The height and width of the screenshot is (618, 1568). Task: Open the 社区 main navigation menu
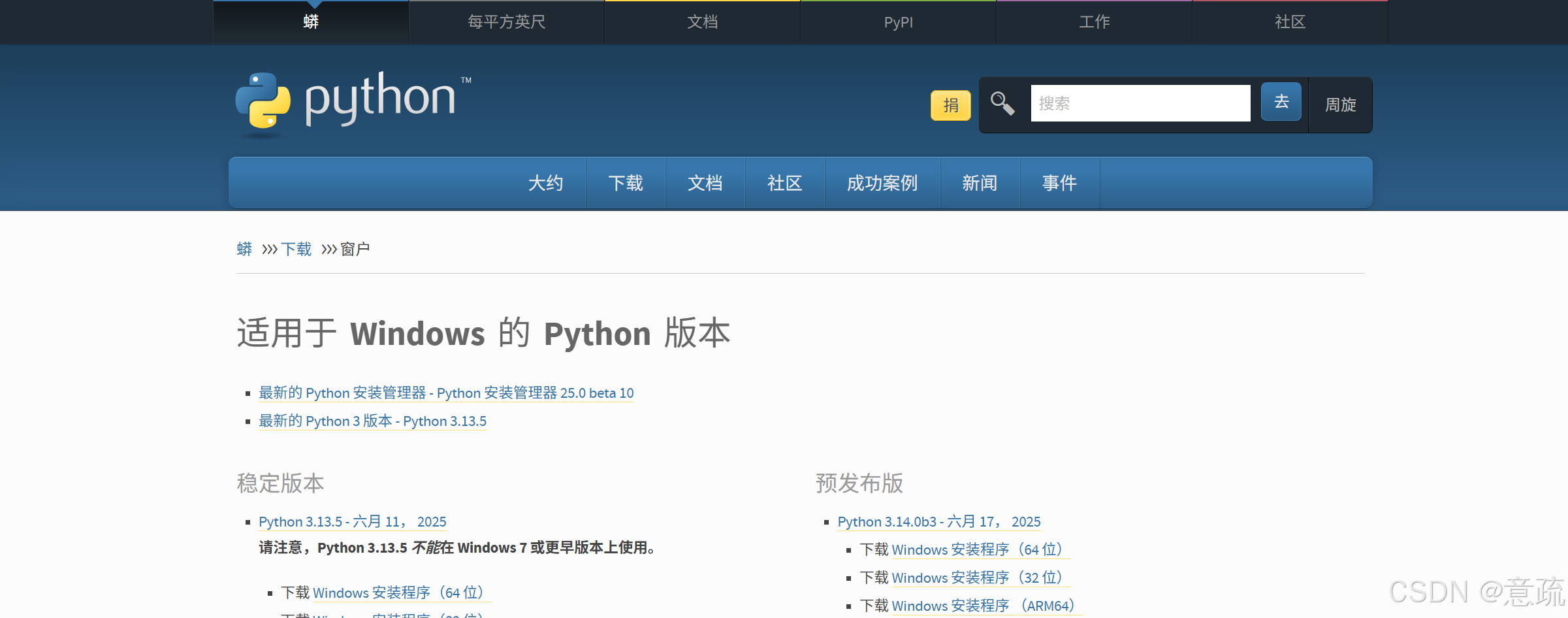pyautogui.click(x=785, y=183)
